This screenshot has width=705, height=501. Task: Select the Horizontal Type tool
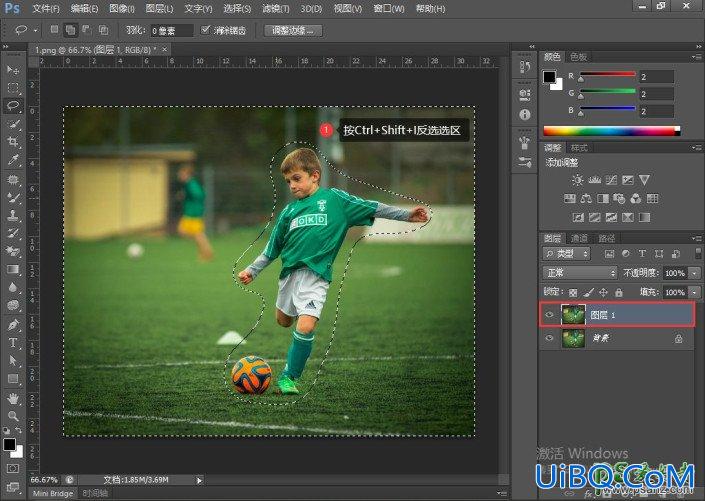pyautogui.click(x=13, y=343)
